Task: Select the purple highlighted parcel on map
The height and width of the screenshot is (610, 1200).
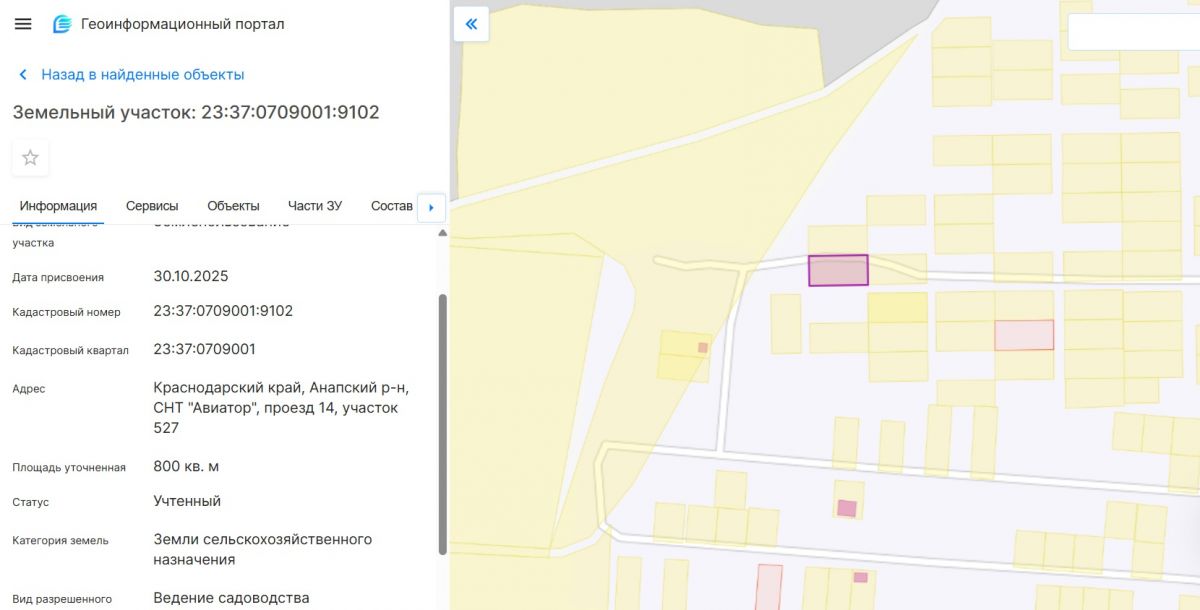Action: click(x=838, y=271)
